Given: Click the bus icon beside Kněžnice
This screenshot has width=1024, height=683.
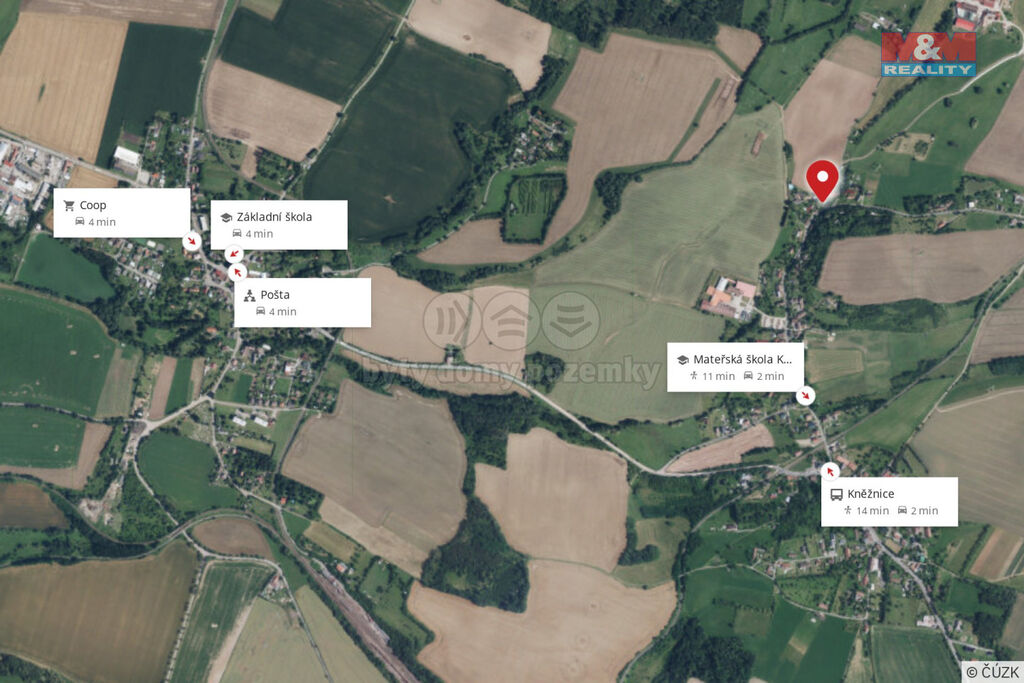Looking at the screenshot, I should pyautogui.click(x=836, y=494).
